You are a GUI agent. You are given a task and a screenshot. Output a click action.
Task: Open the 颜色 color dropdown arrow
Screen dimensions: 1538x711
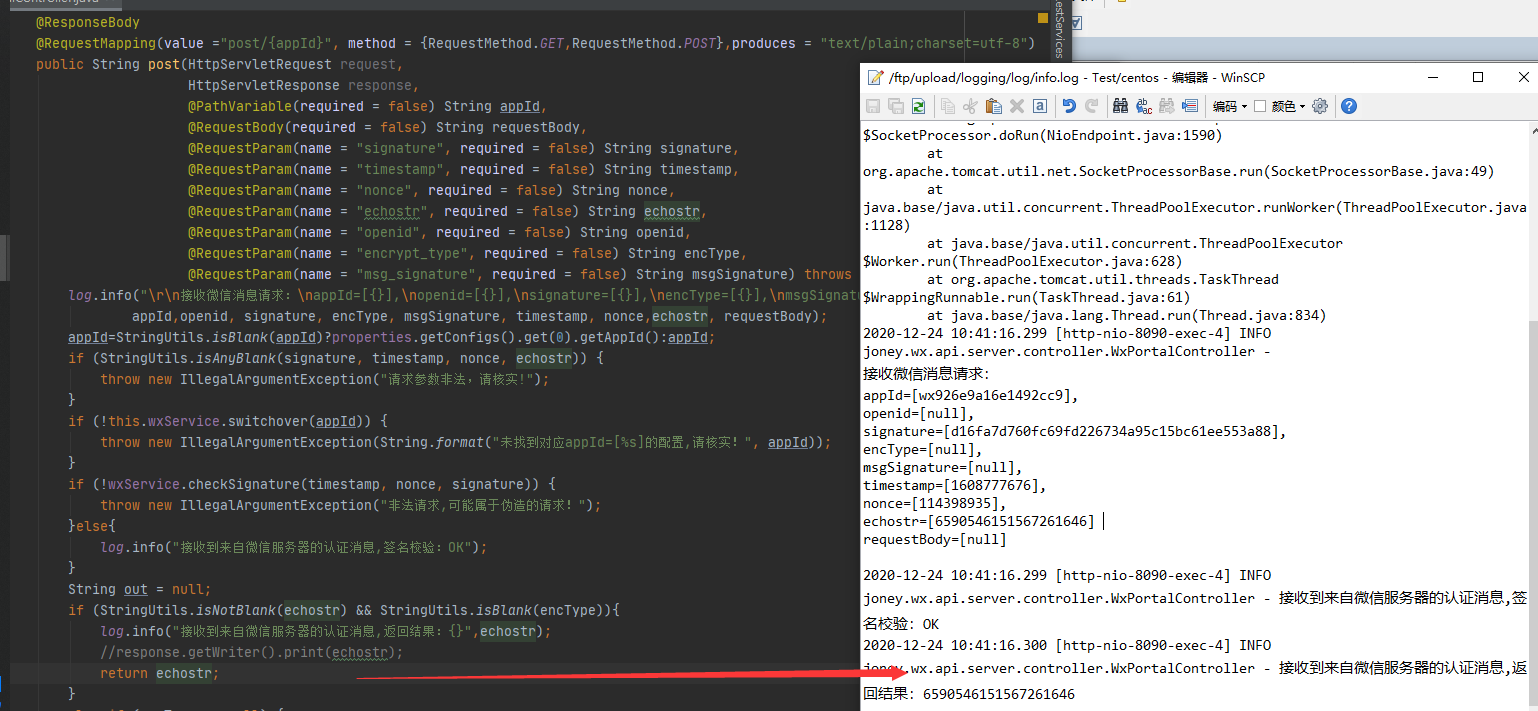tap(1302, 106)
